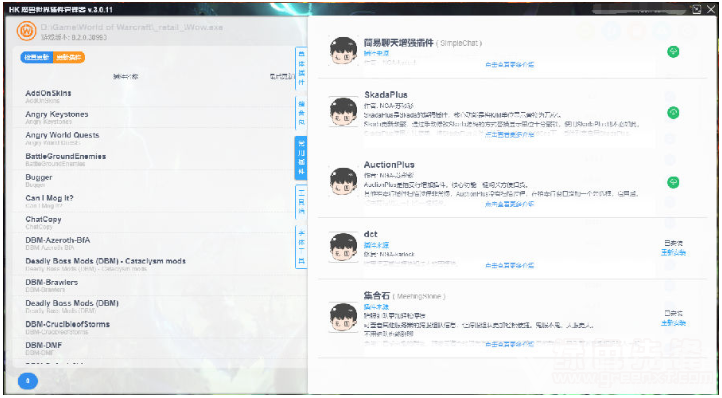Toggle the blue left pill switch option
Screen dimensions: 722x398
[x=37, y=58]
